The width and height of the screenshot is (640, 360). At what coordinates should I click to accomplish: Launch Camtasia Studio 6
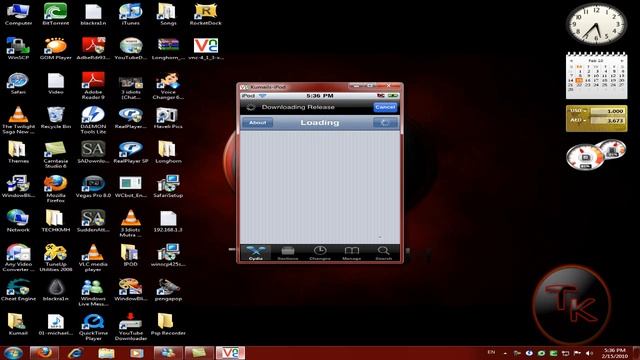coord(56,154)
